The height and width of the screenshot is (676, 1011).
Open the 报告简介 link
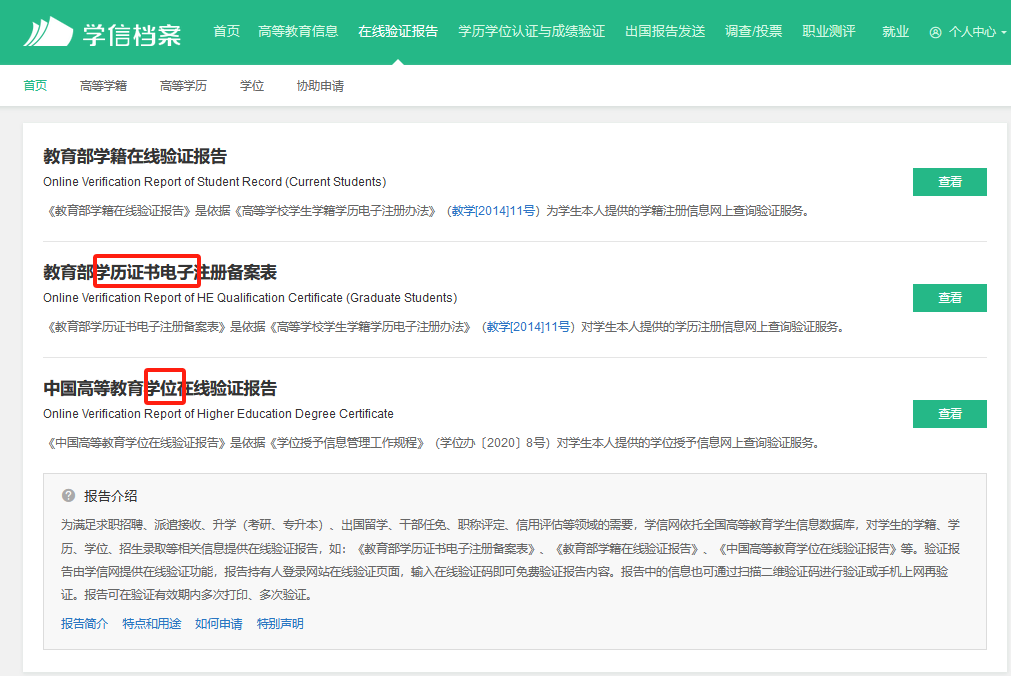click(84, 624)
